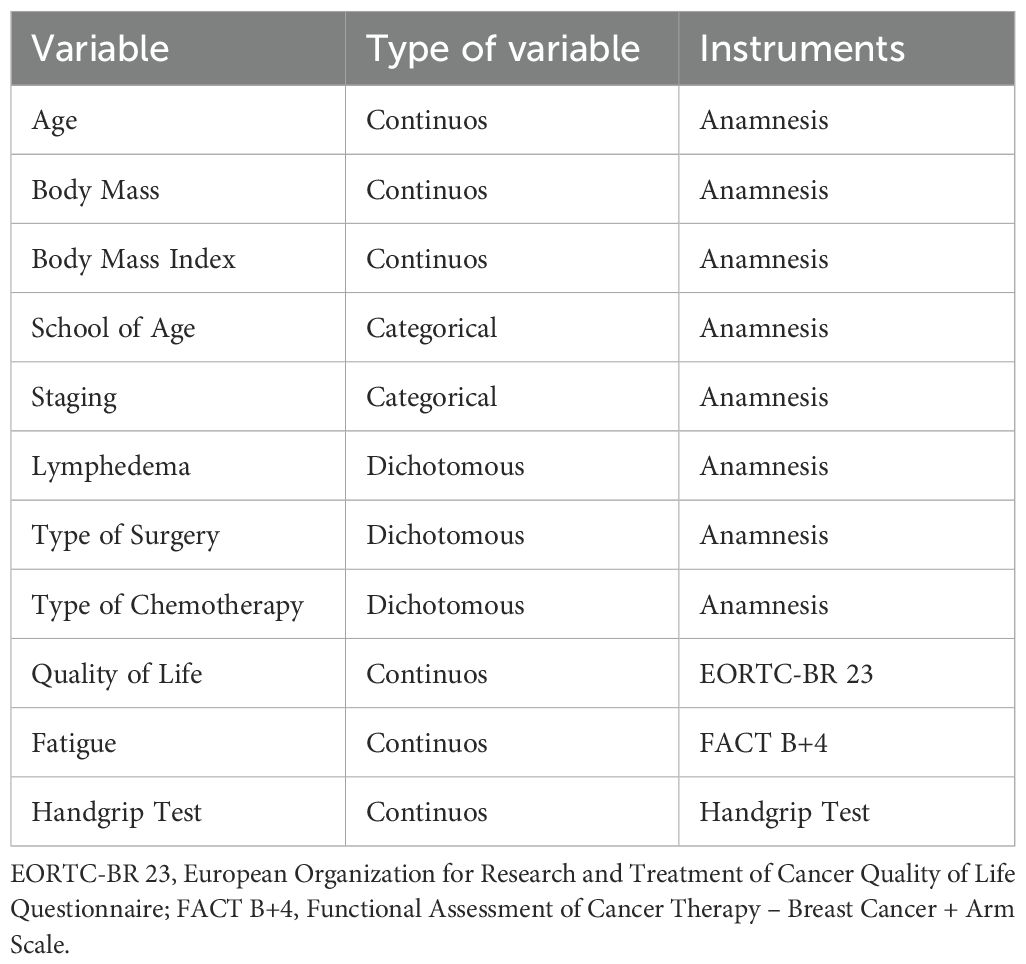Click the "Lymphedema" row label

pos(110,466)
